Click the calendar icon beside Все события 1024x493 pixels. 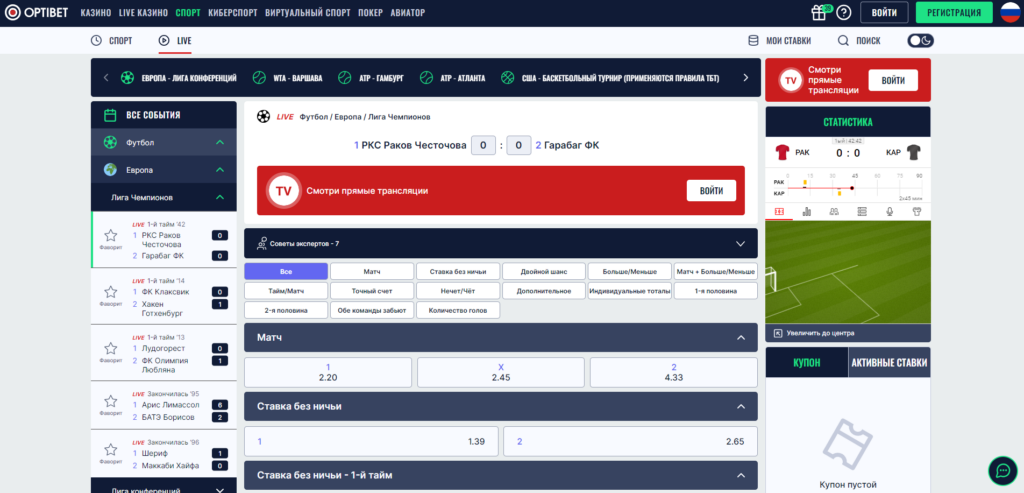point(110,115)
